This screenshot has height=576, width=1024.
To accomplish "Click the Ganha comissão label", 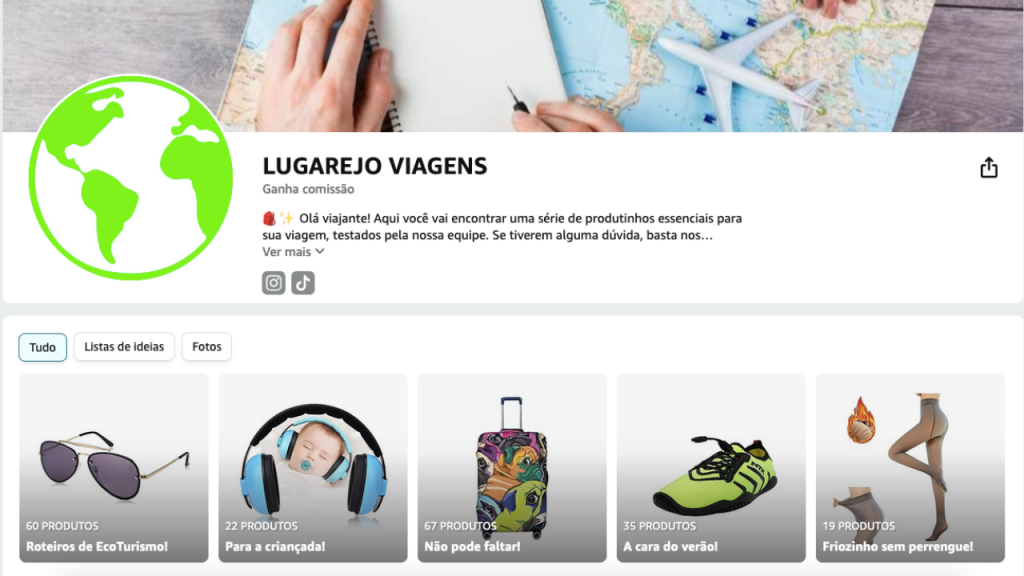I will click(x=308, y=189).
